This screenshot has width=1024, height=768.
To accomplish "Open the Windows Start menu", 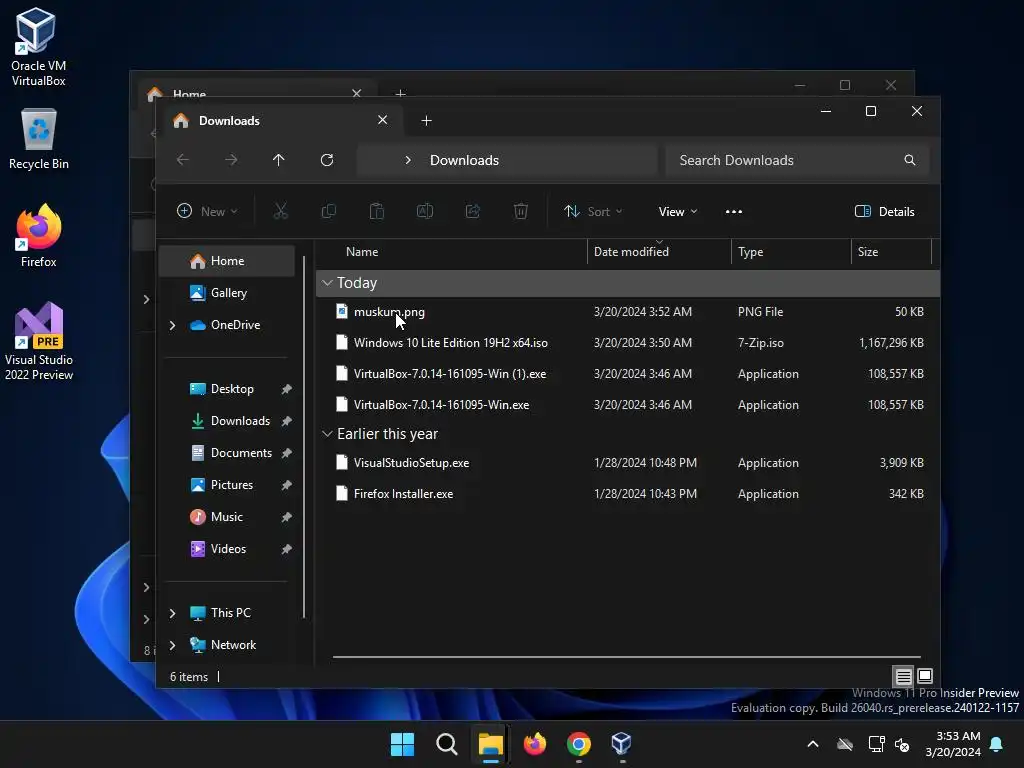I will 402,744.
